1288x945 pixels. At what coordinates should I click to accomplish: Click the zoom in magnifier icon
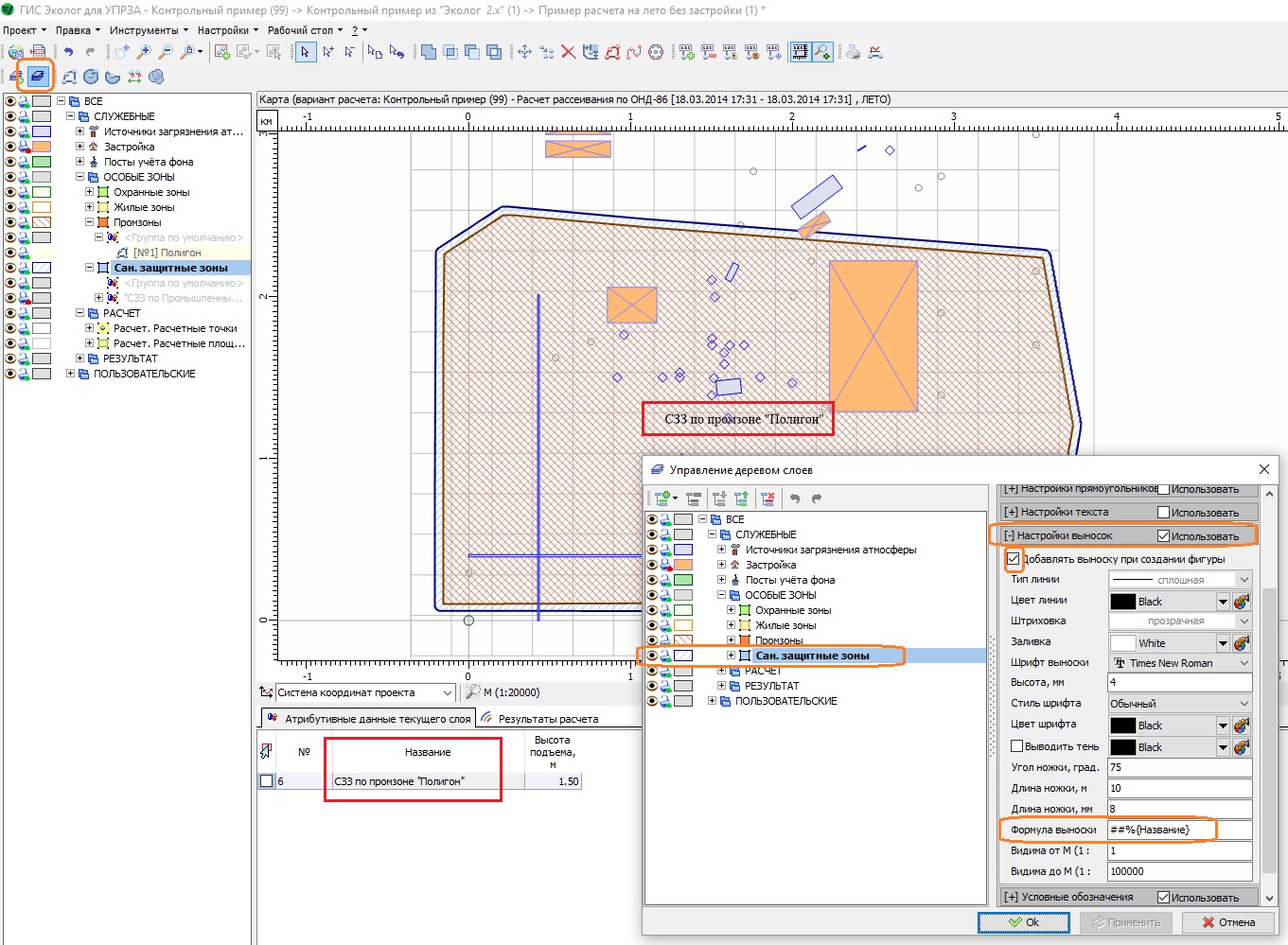[x=144, y=52]
